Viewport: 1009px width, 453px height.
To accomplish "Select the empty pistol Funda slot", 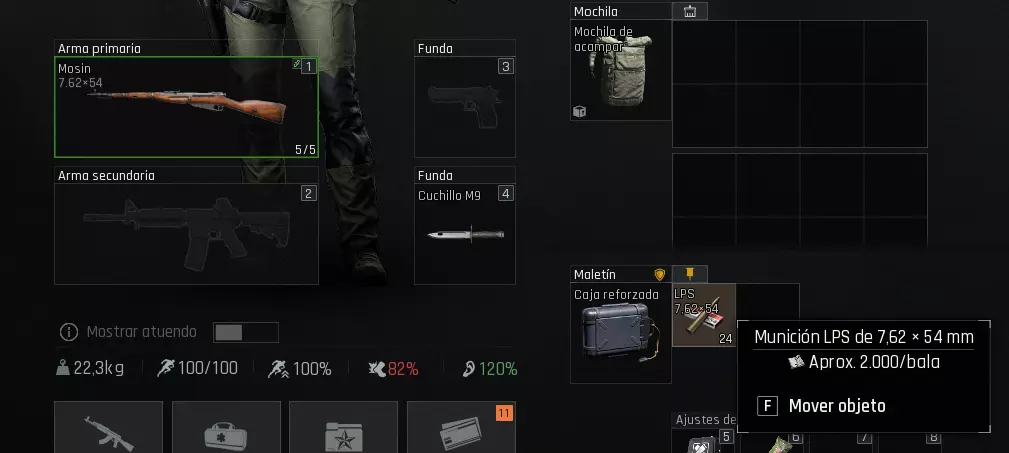I will [465, 107].
